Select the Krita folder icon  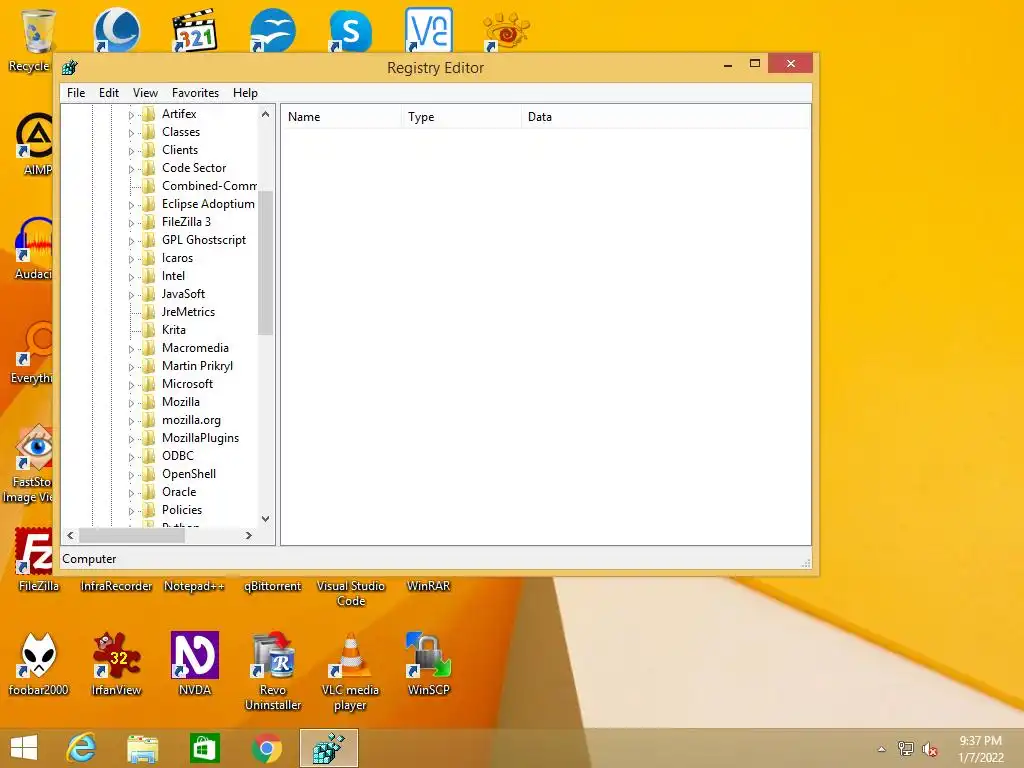coord(149,330)
